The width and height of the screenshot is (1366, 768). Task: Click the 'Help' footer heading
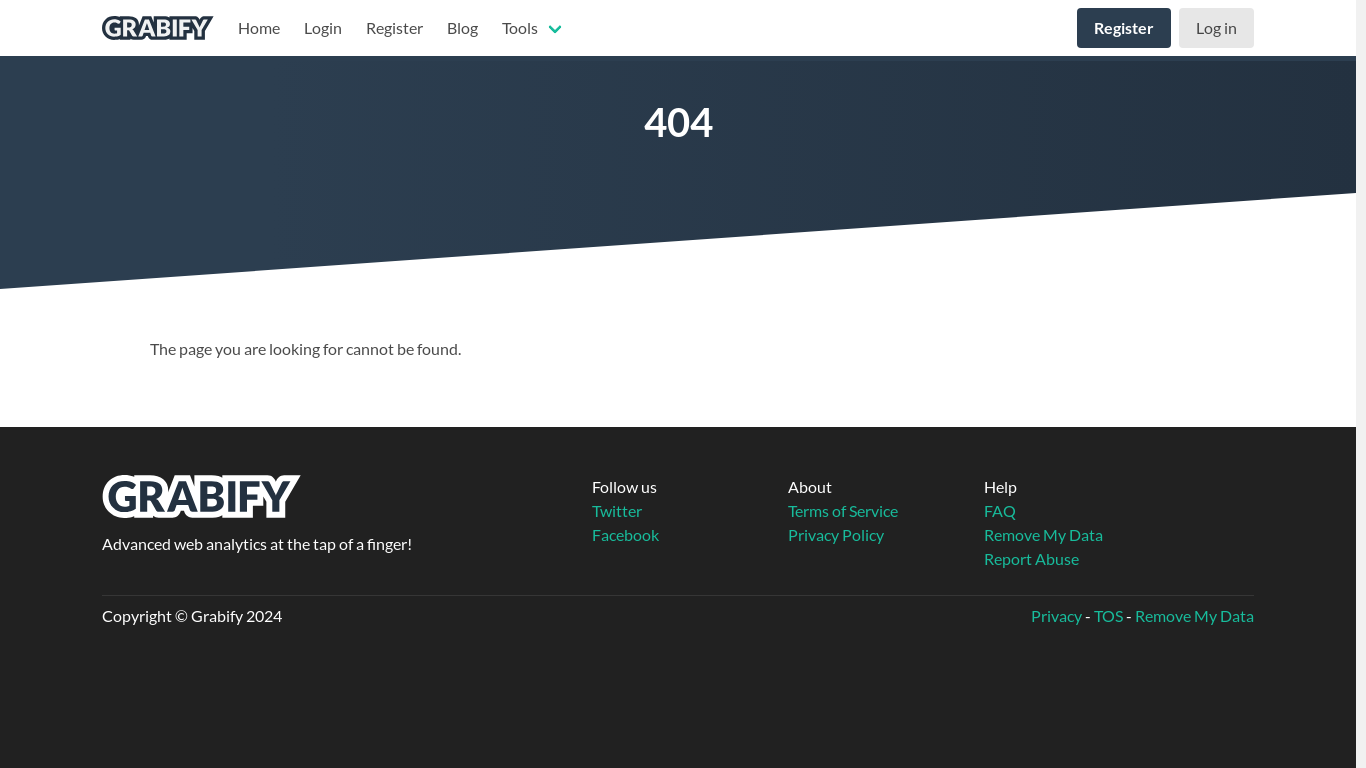(x=1000, y=487)
